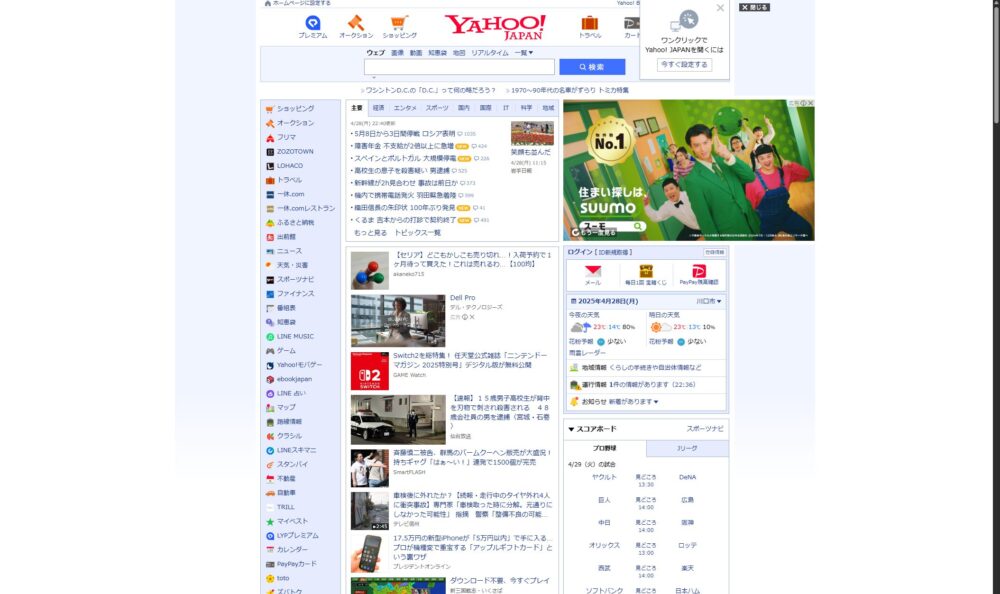Click the blue 検索 search button

tap(592, 67)
